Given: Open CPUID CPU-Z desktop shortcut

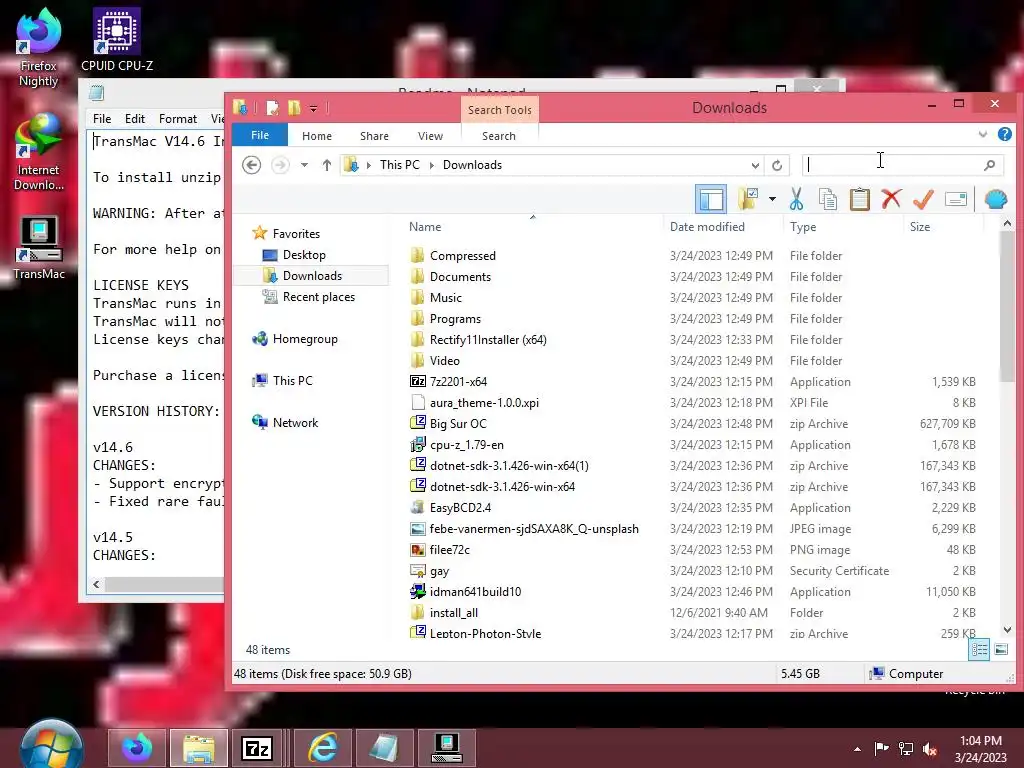Looking at the screenshot, I should [x=117, y=39].
